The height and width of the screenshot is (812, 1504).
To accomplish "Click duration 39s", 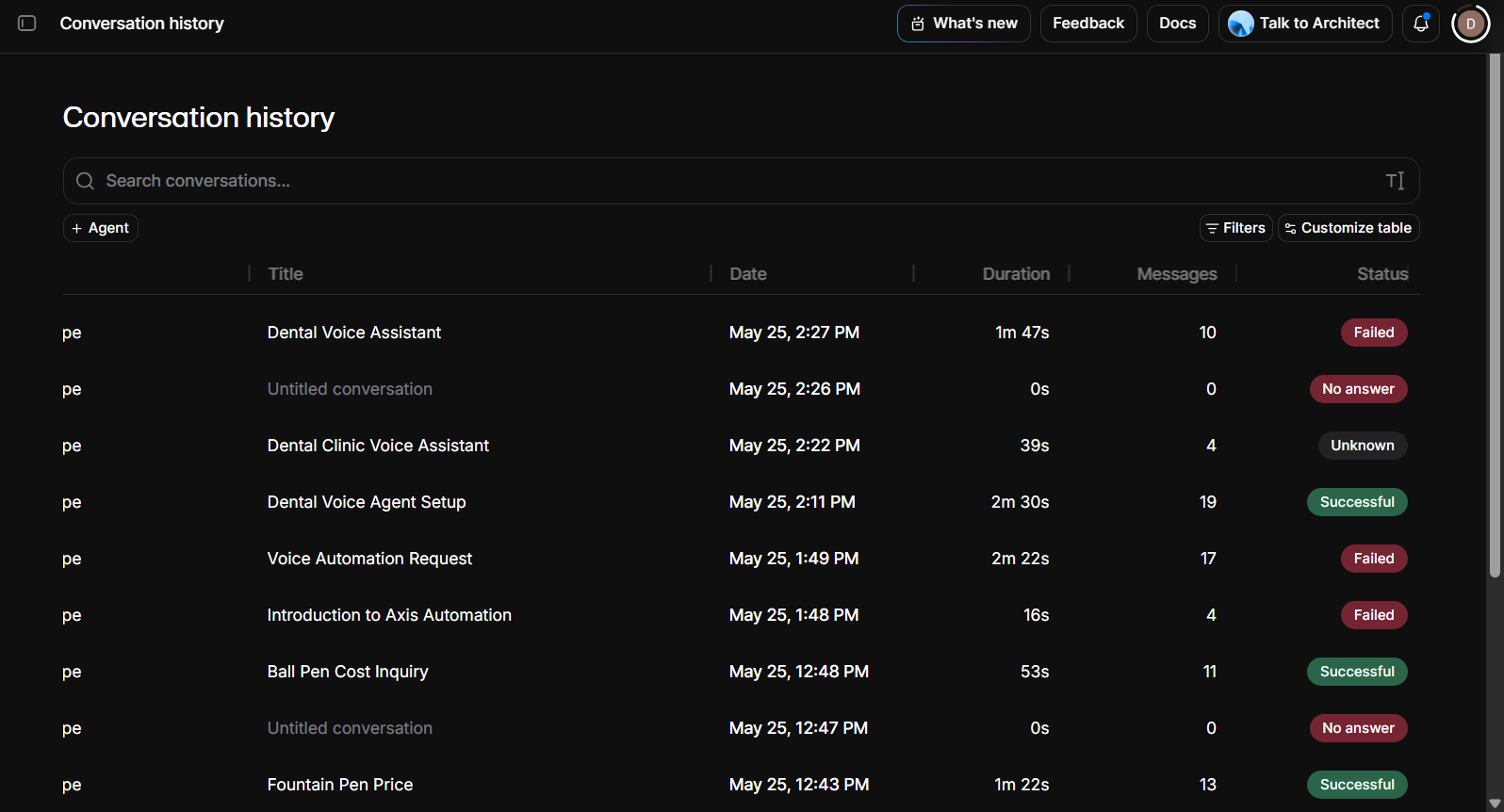I will [x=1035, y=446].
